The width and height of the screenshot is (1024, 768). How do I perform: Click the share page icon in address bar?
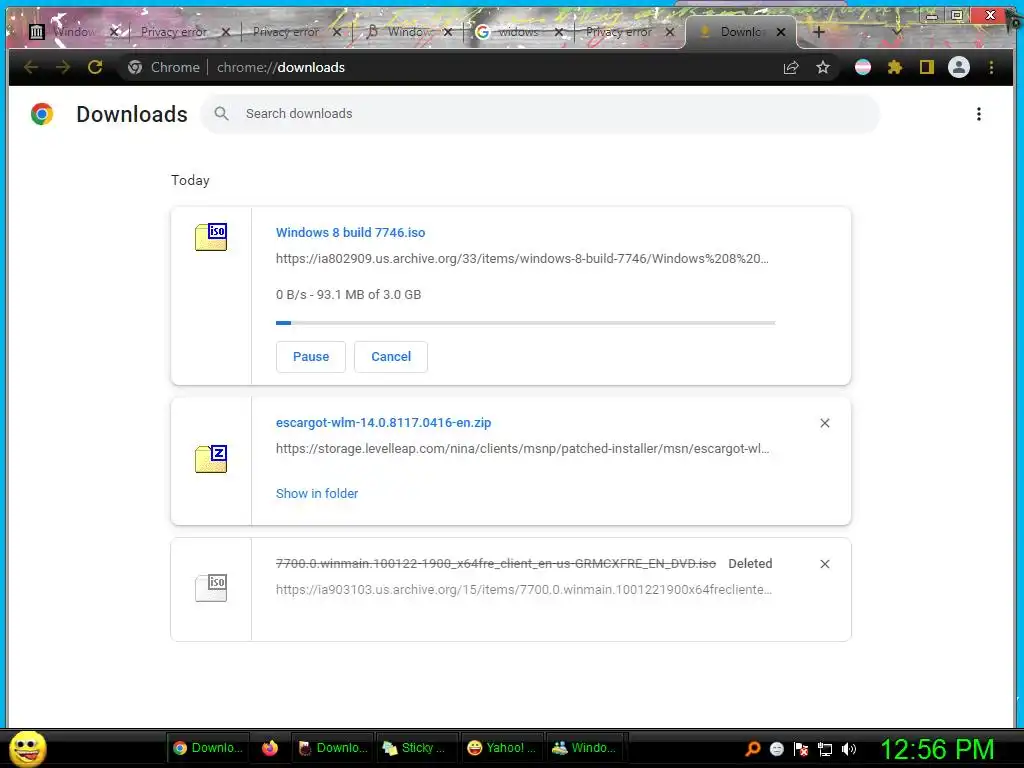click(791, 67)
